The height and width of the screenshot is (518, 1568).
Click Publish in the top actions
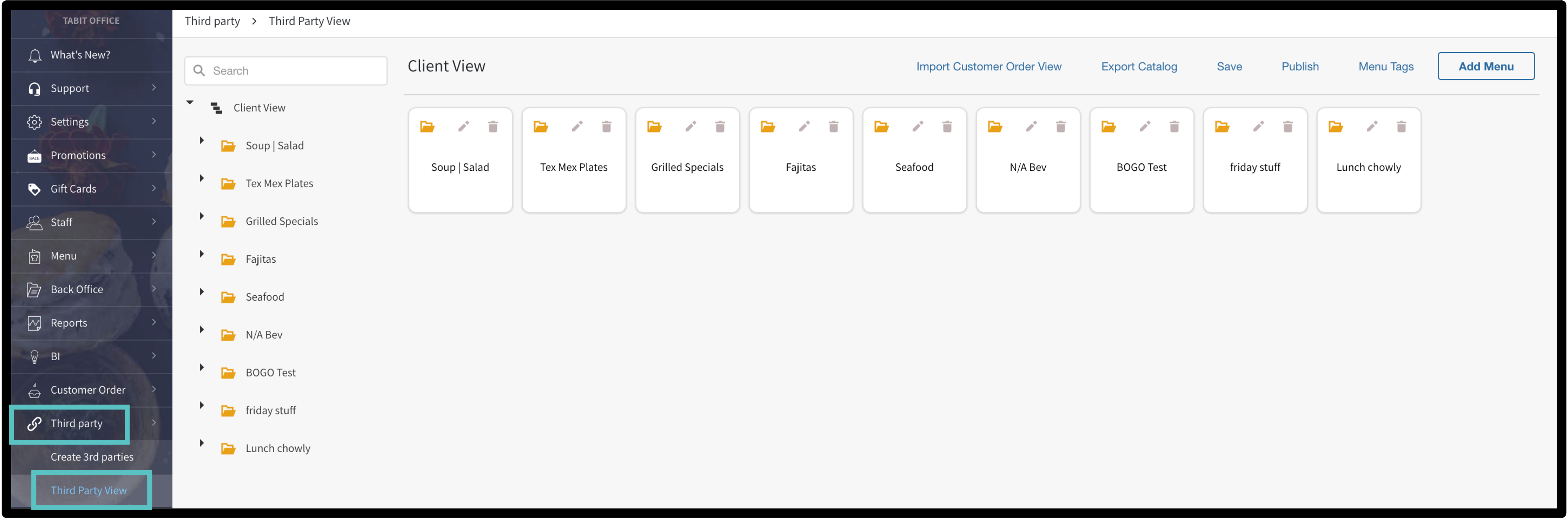coord(1300,66)
